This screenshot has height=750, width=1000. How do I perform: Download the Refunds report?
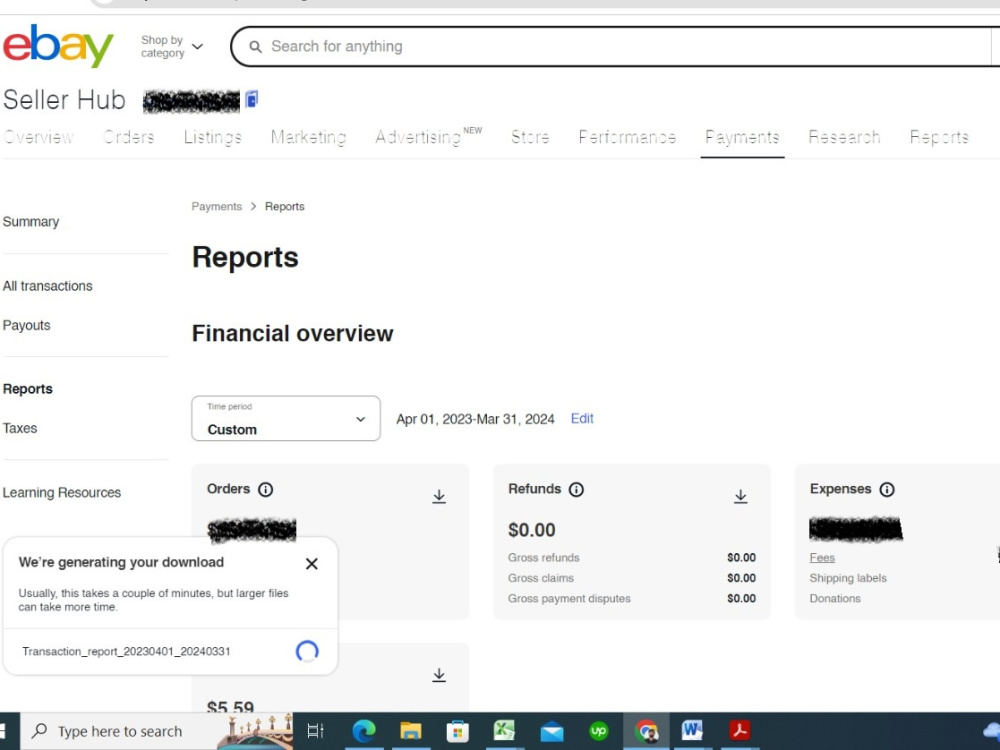tap(740, 496)
